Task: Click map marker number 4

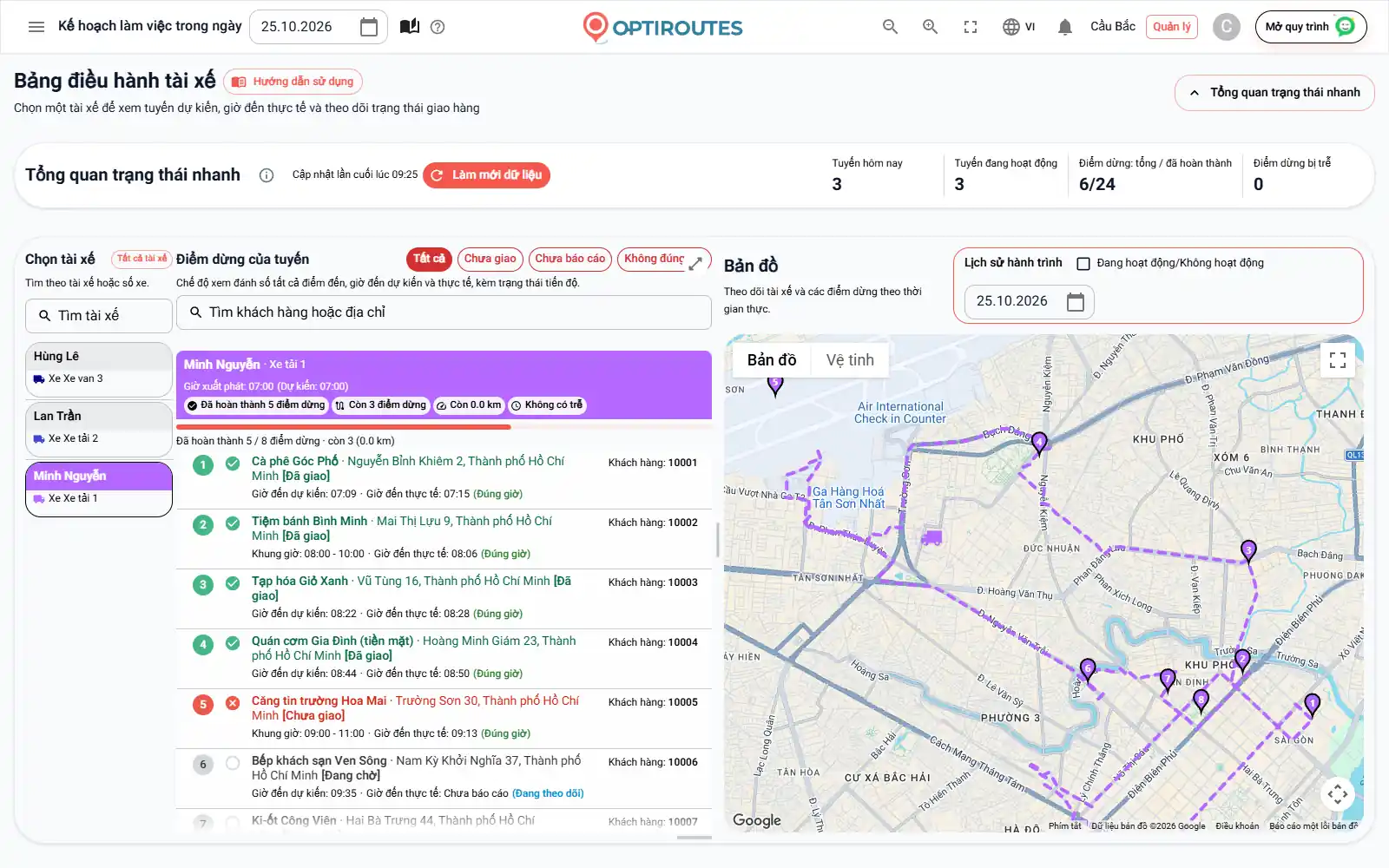Action: click(1039, 444)
